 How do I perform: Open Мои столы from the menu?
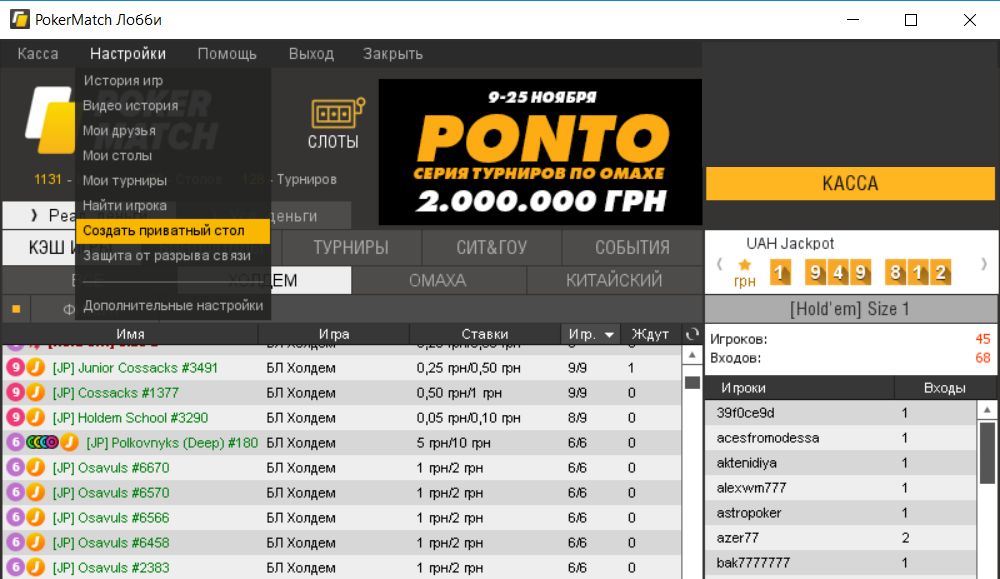tap(173, 155)
